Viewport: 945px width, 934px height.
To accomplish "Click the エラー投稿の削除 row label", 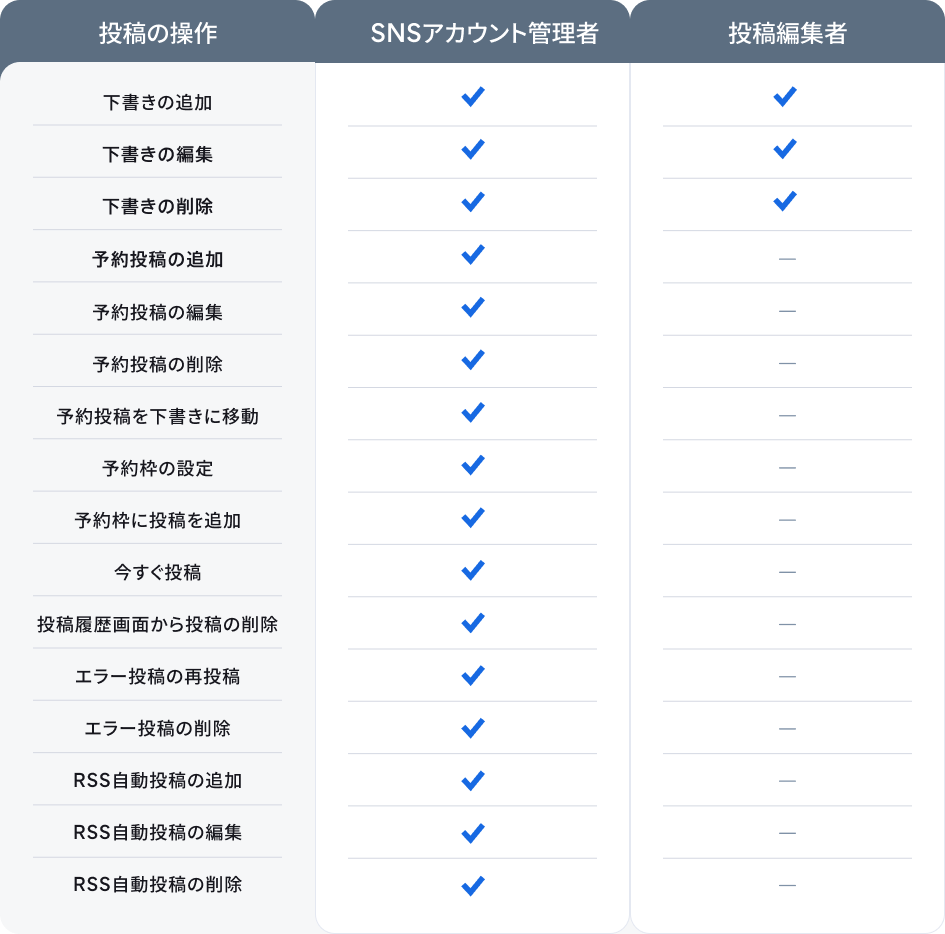I will tap(158, 728).
